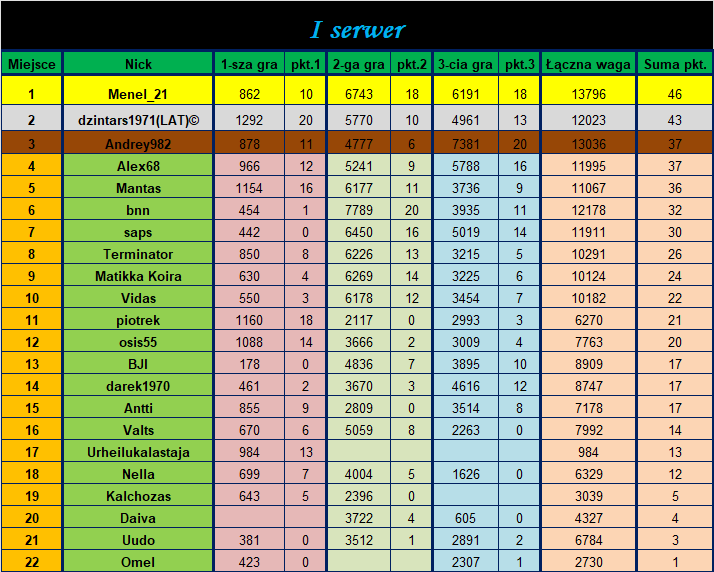Select the Menel_21 nick cell
714x572 pixels.
point(138,93)
